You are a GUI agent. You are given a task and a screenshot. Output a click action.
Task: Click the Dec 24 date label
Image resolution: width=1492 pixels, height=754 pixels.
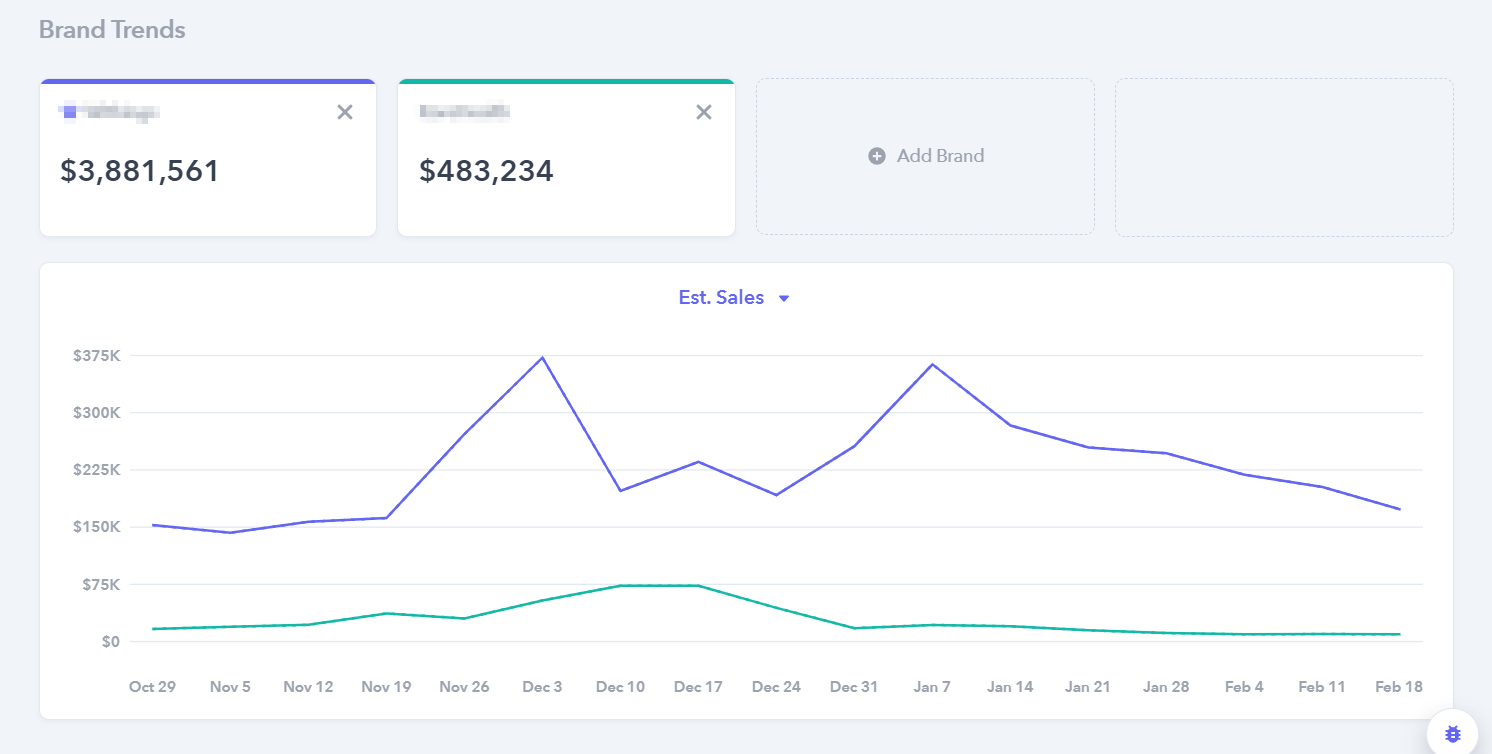coord(776,687)
